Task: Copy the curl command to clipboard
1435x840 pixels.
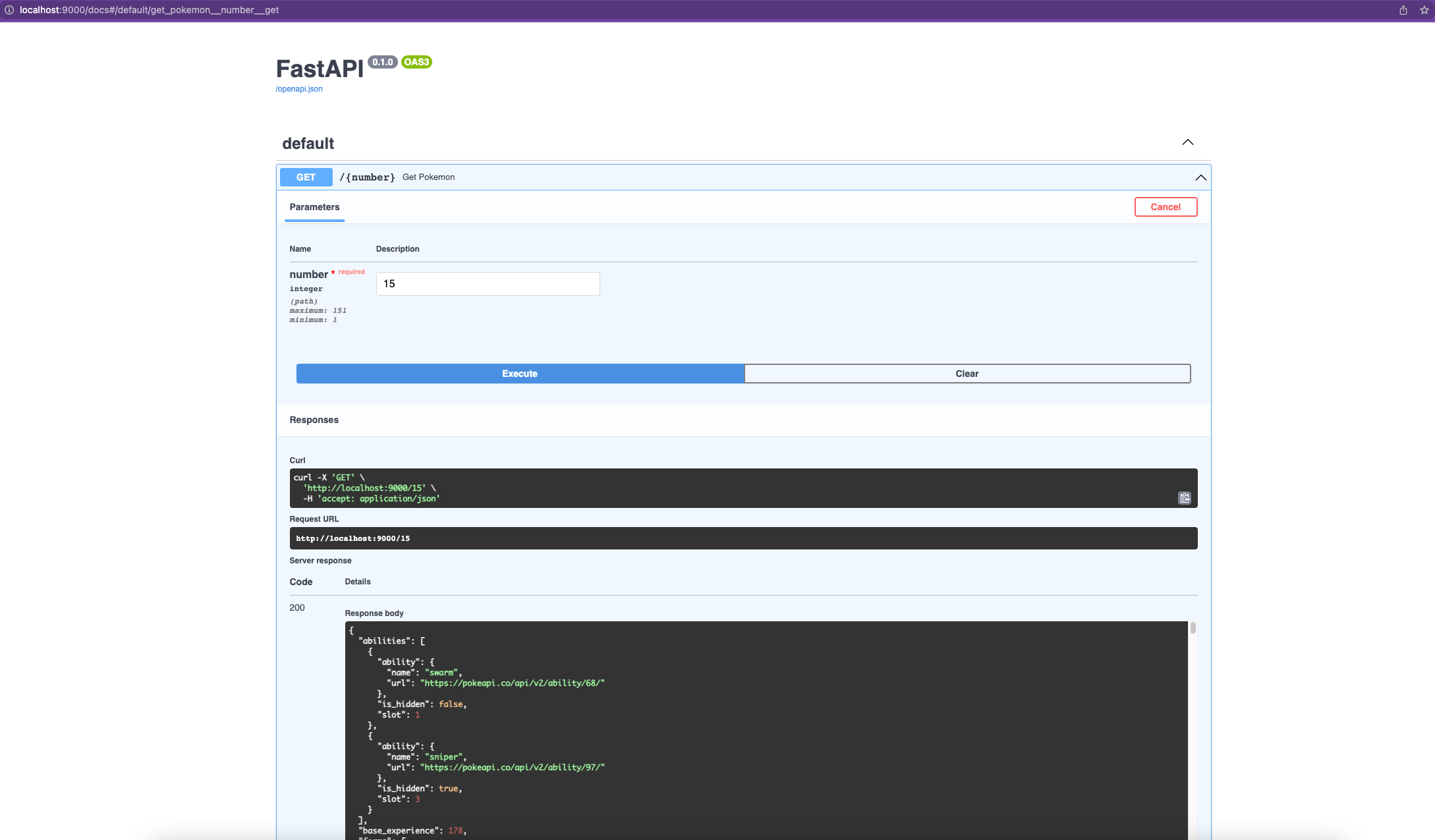Action: pyautogui.click(x=1184, y=498)
